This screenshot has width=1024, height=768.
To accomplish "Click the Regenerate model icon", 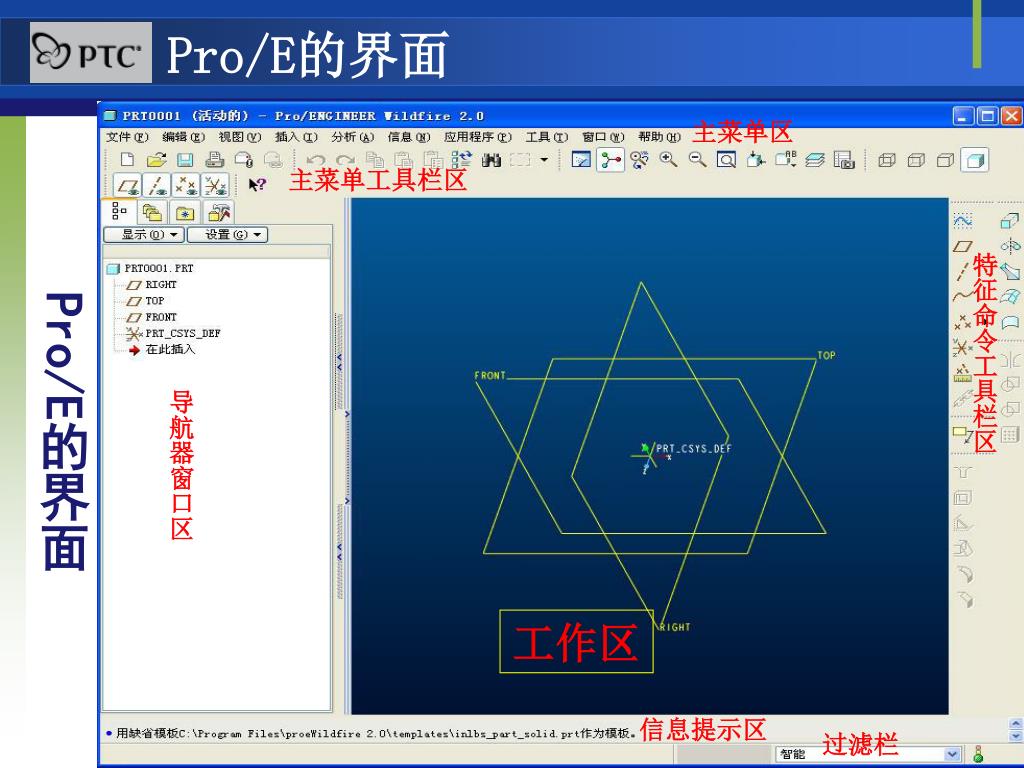I will (x=461, y=159).
